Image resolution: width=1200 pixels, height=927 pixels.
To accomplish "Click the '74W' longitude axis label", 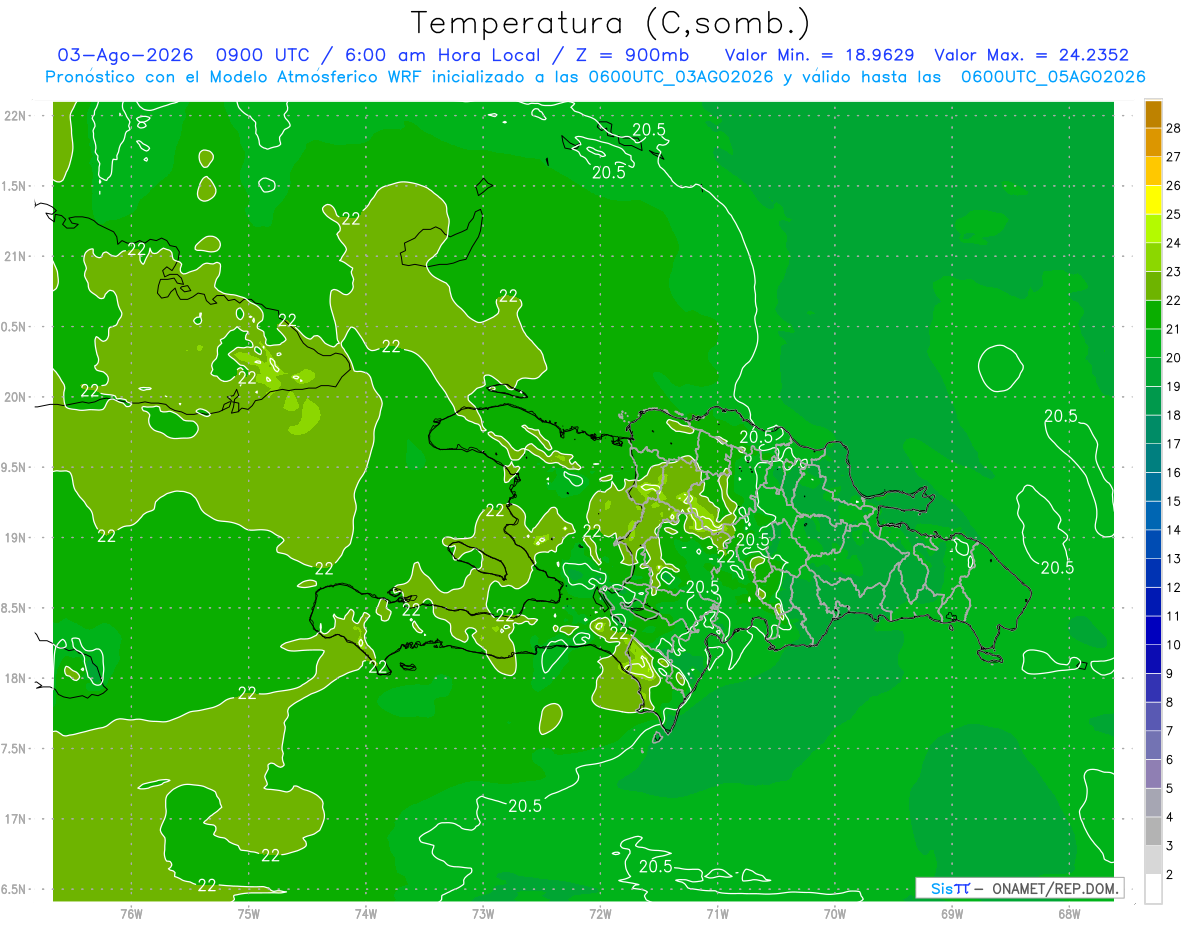I will (366, 913).
